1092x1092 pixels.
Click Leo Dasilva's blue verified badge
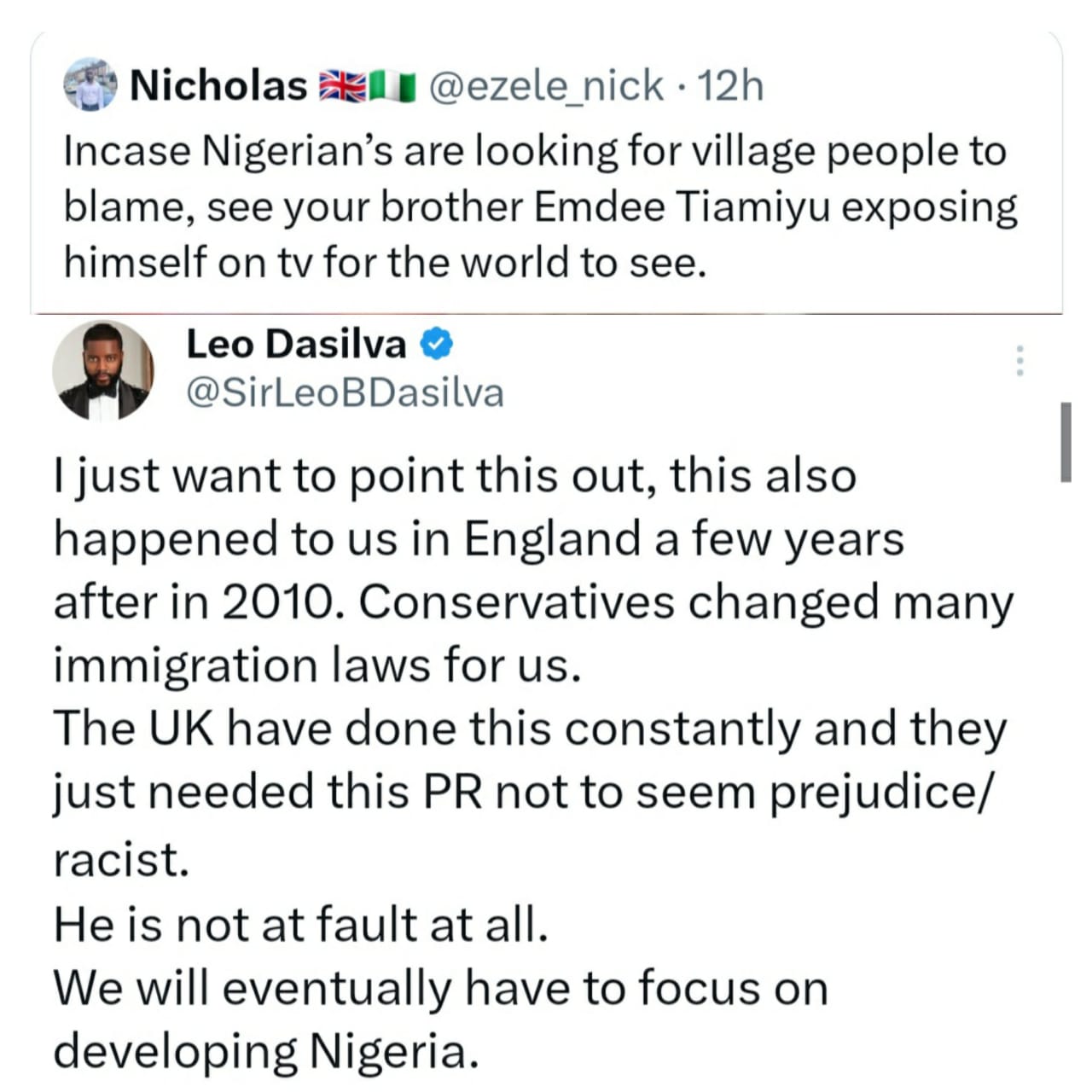pyautogui.click(x=438, y=344)
